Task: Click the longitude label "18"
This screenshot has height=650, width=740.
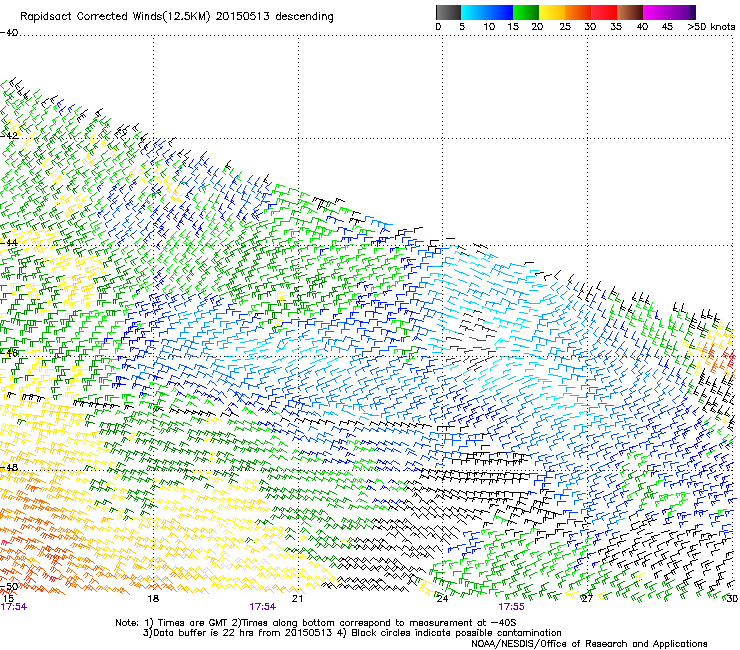Action: [153, 599]
